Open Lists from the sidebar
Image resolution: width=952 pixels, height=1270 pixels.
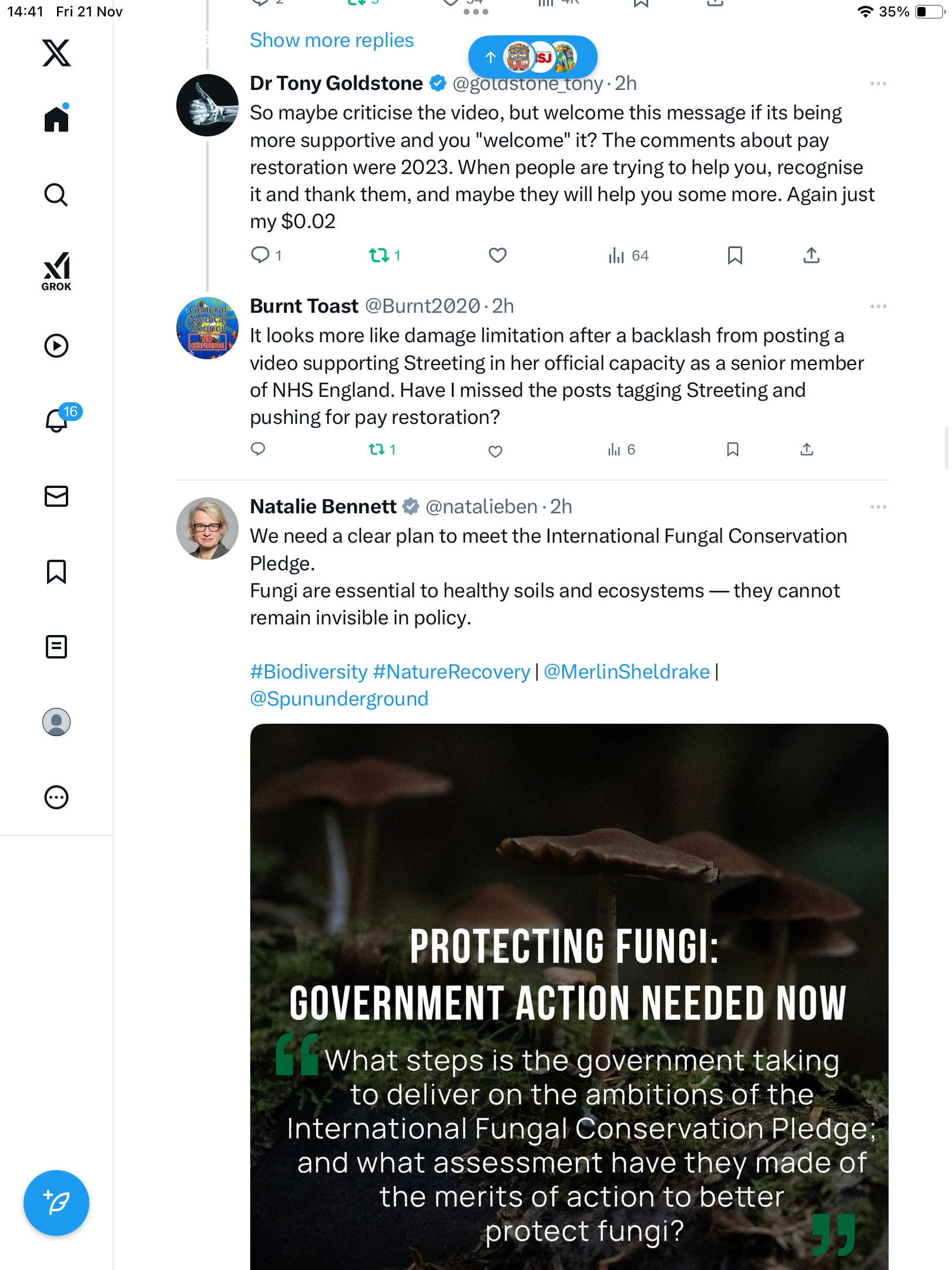pos(56,647)
